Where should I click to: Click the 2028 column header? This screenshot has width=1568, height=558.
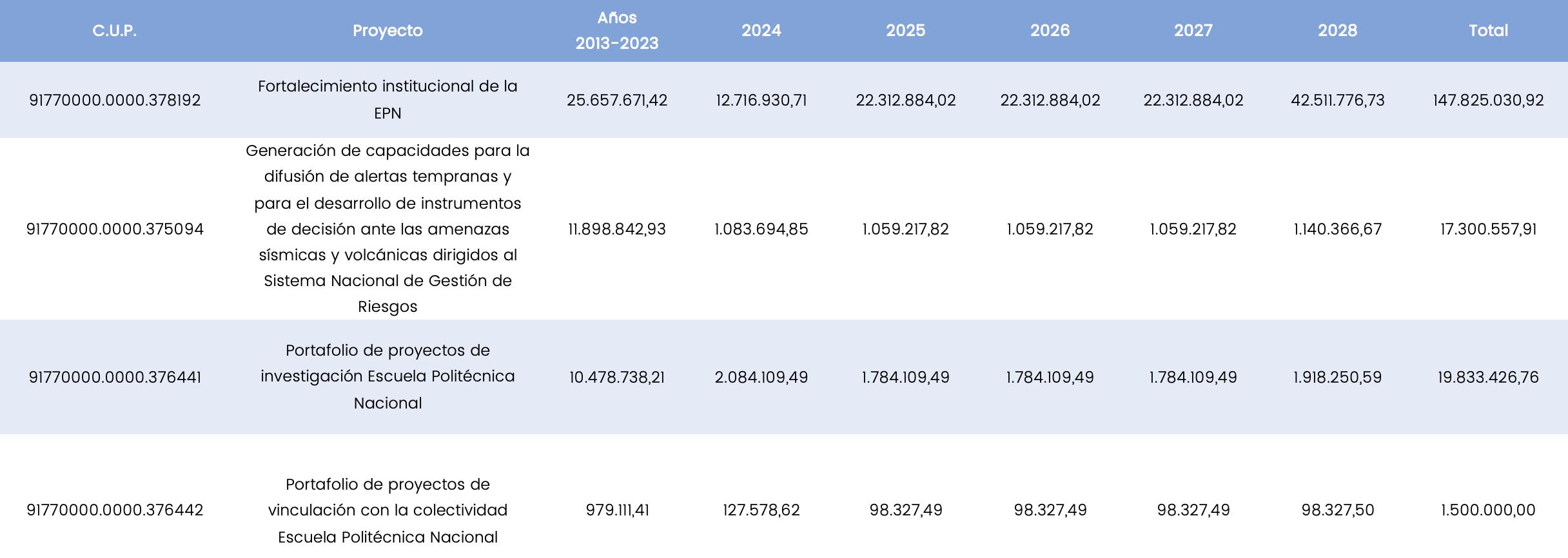tap(1338, 31)
